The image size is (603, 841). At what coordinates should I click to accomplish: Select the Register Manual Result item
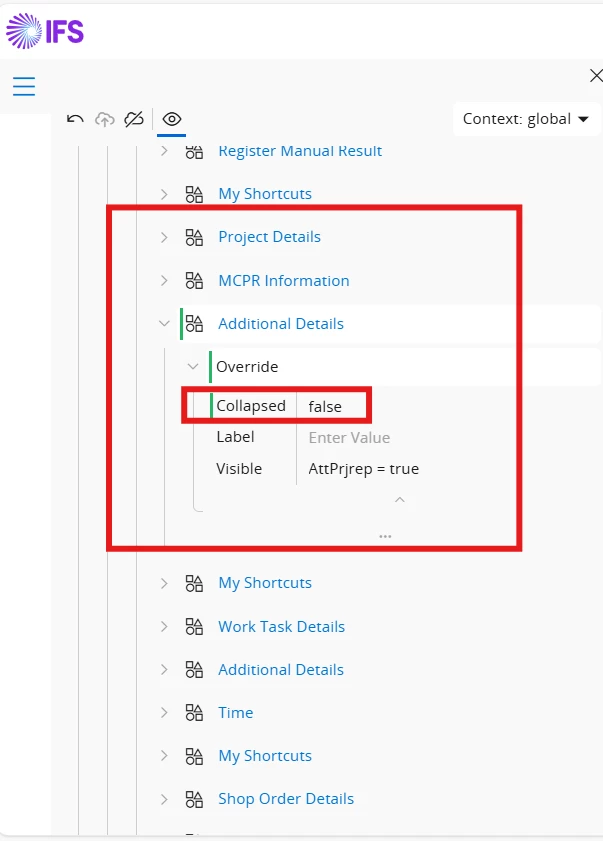click(300, 151)
